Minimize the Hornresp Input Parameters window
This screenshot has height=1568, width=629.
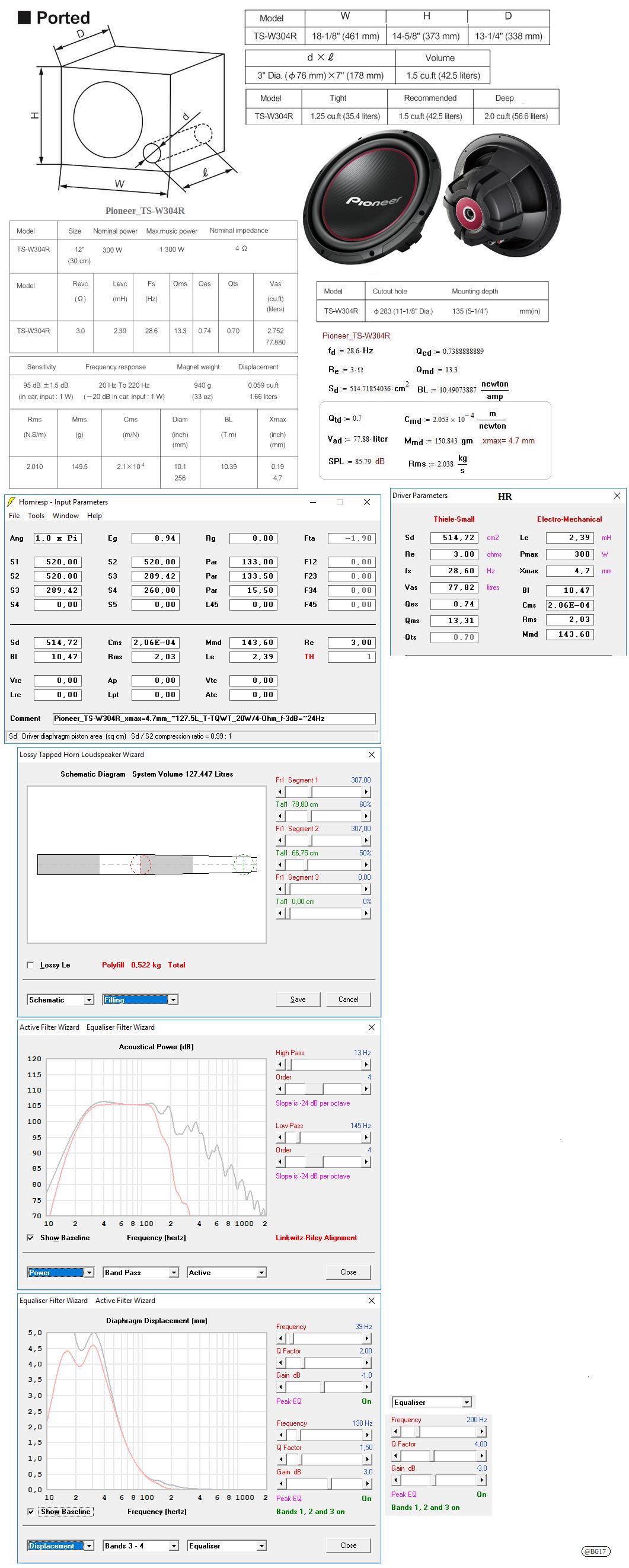click(x=313, y=502)
